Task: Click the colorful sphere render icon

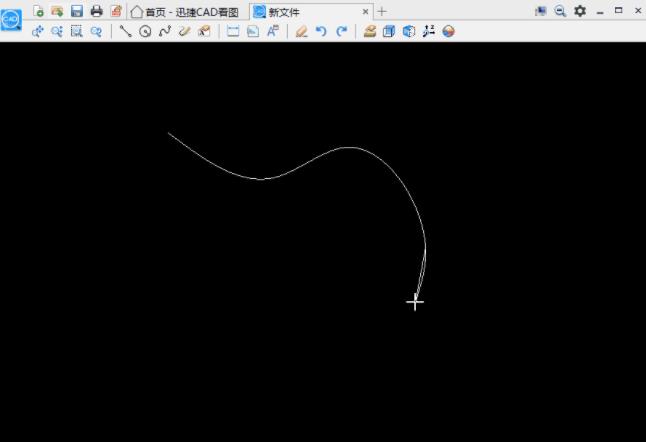Action: pyautogui.click(x=448, y=31)
